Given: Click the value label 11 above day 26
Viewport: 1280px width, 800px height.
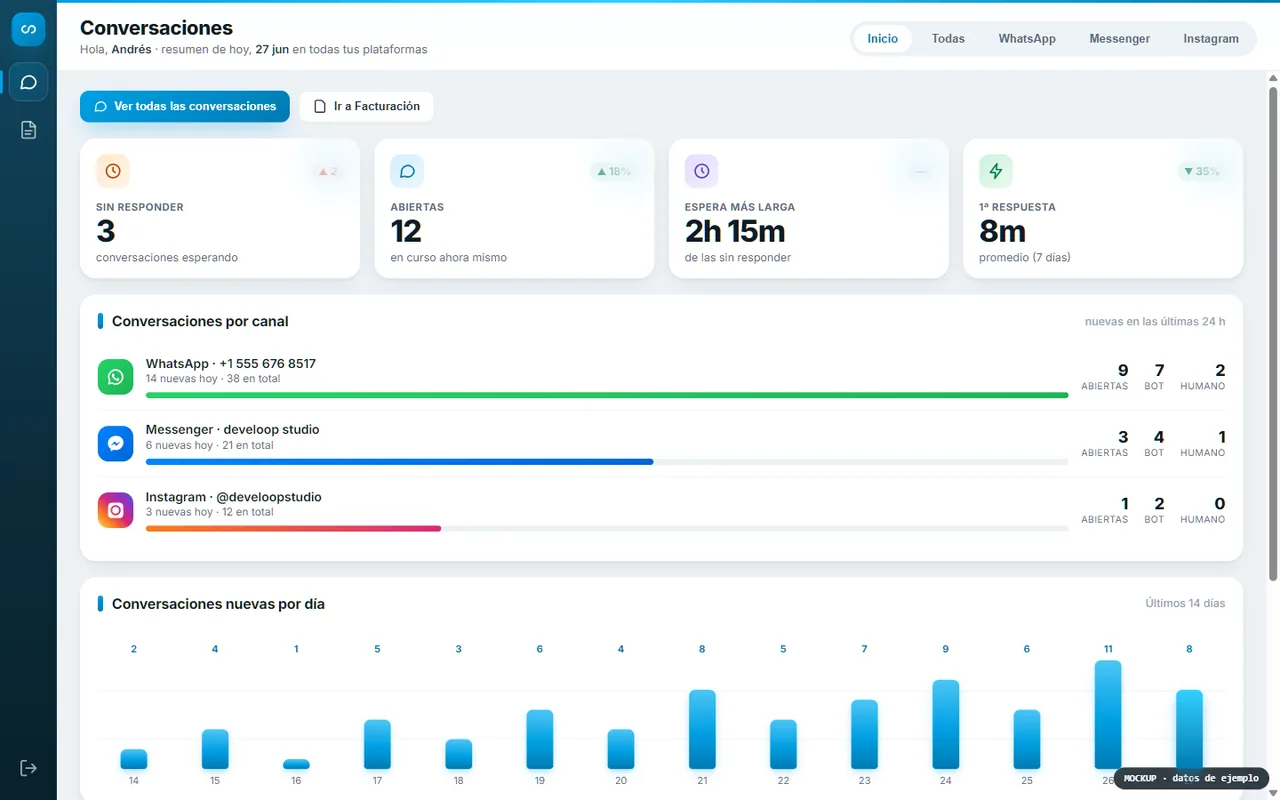Looking at the screenshot, I should coord(1108,649).
